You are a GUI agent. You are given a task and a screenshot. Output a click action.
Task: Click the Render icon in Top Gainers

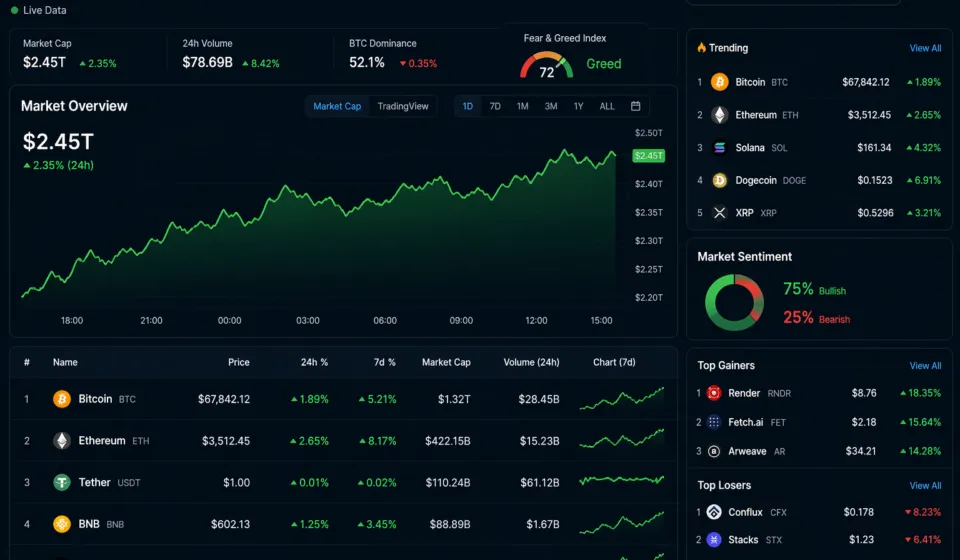(x=714, y=393)
